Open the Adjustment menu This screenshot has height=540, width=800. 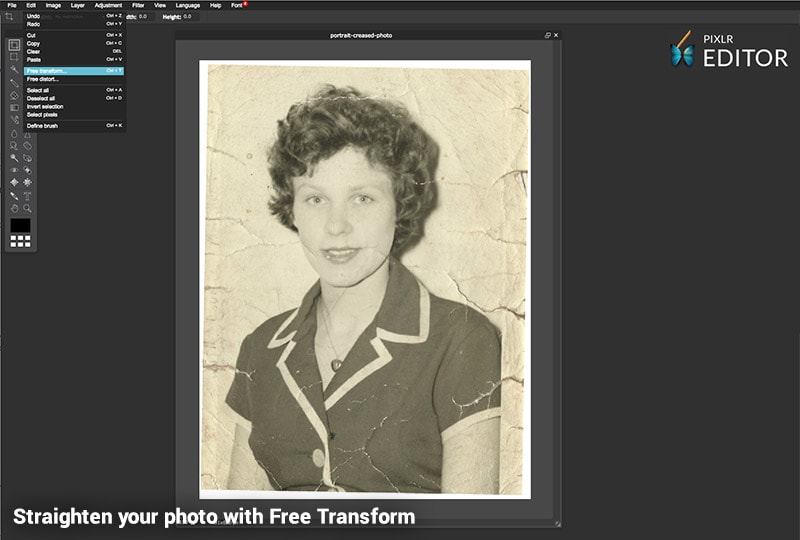pos(108,5)
